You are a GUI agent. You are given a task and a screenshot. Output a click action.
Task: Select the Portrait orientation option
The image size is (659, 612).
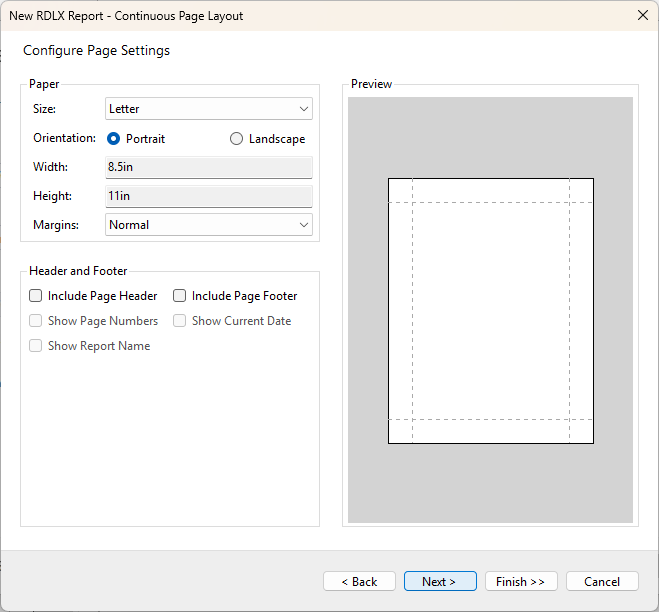click(114, 139)
